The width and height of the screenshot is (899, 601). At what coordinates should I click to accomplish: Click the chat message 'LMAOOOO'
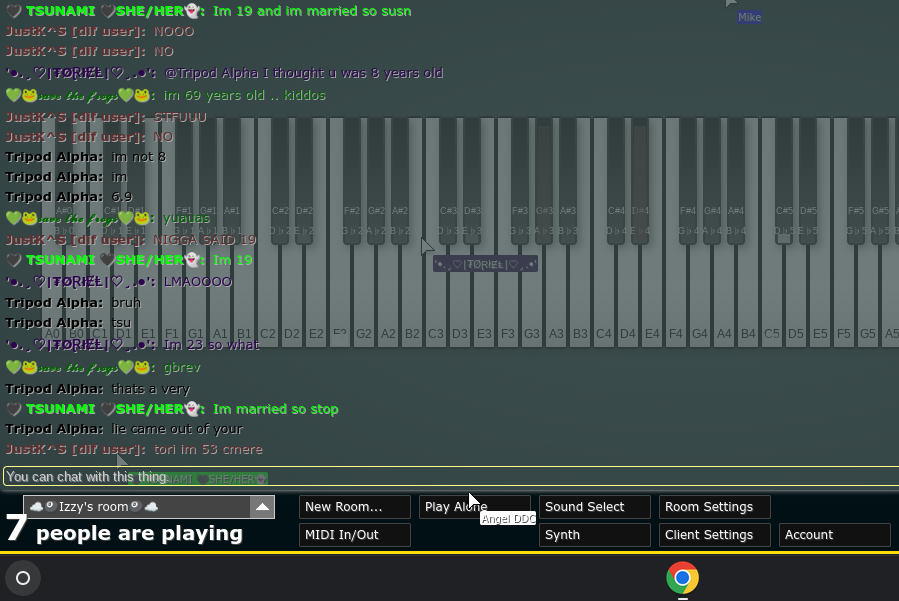198,282
